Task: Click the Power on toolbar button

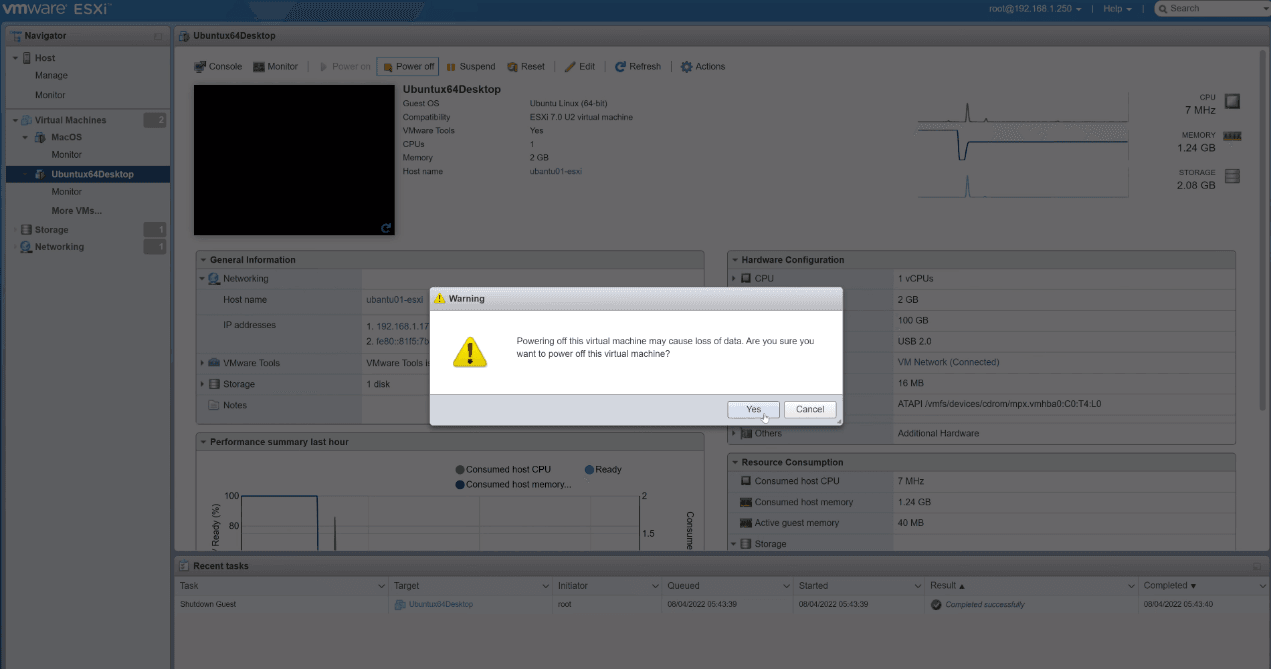Action: tap(344, 67)
